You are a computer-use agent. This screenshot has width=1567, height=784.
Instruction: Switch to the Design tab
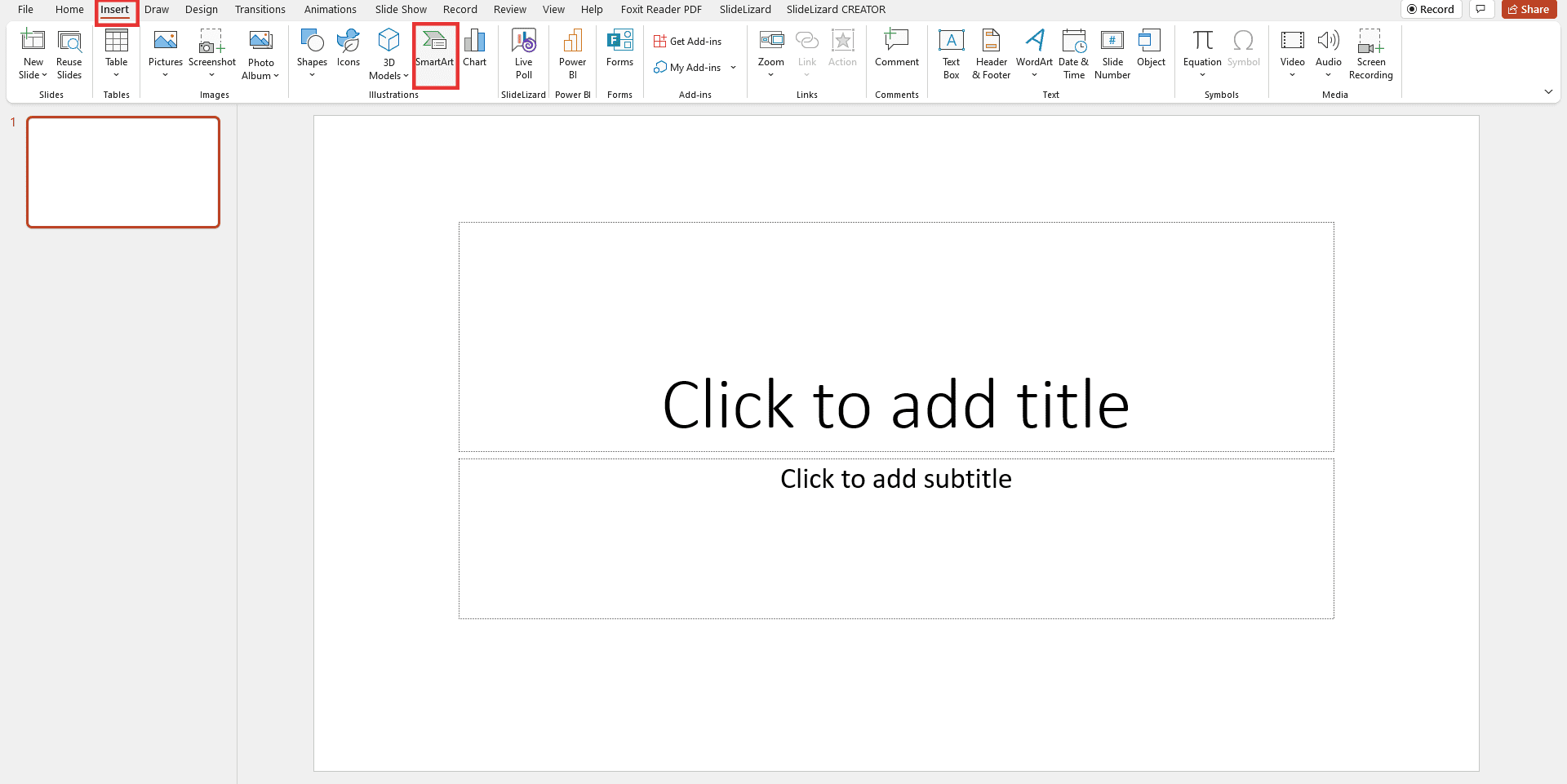[x=201, y=9]
